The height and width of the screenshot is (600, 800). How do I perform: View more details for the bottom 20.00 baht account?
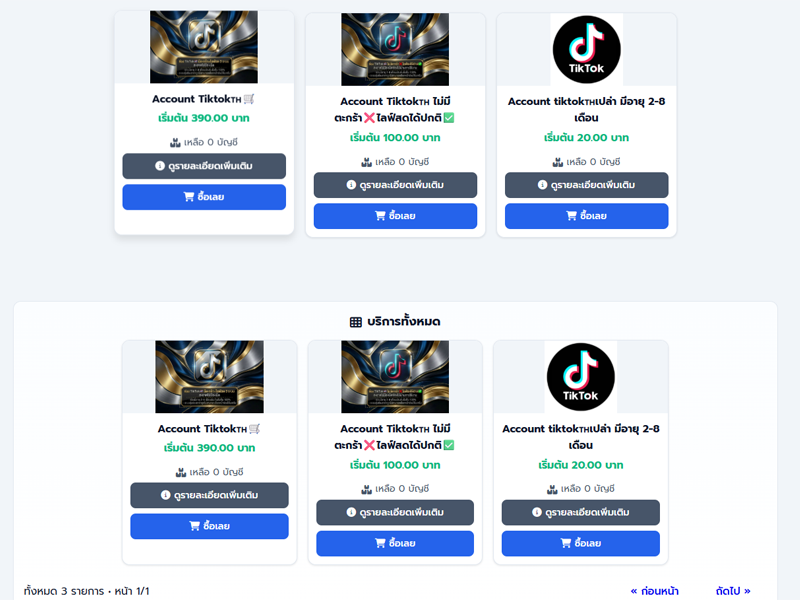(x=581, y=512)
